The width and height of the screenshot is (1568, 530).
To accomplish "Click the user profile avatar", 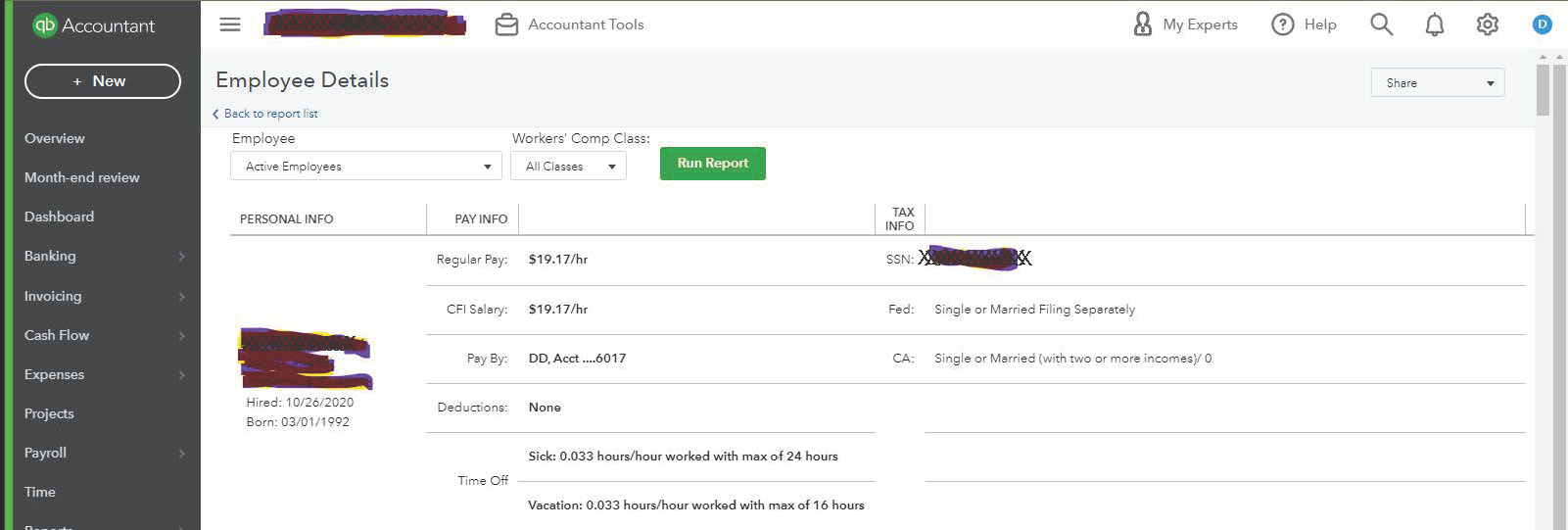I will coord(1542,24).
